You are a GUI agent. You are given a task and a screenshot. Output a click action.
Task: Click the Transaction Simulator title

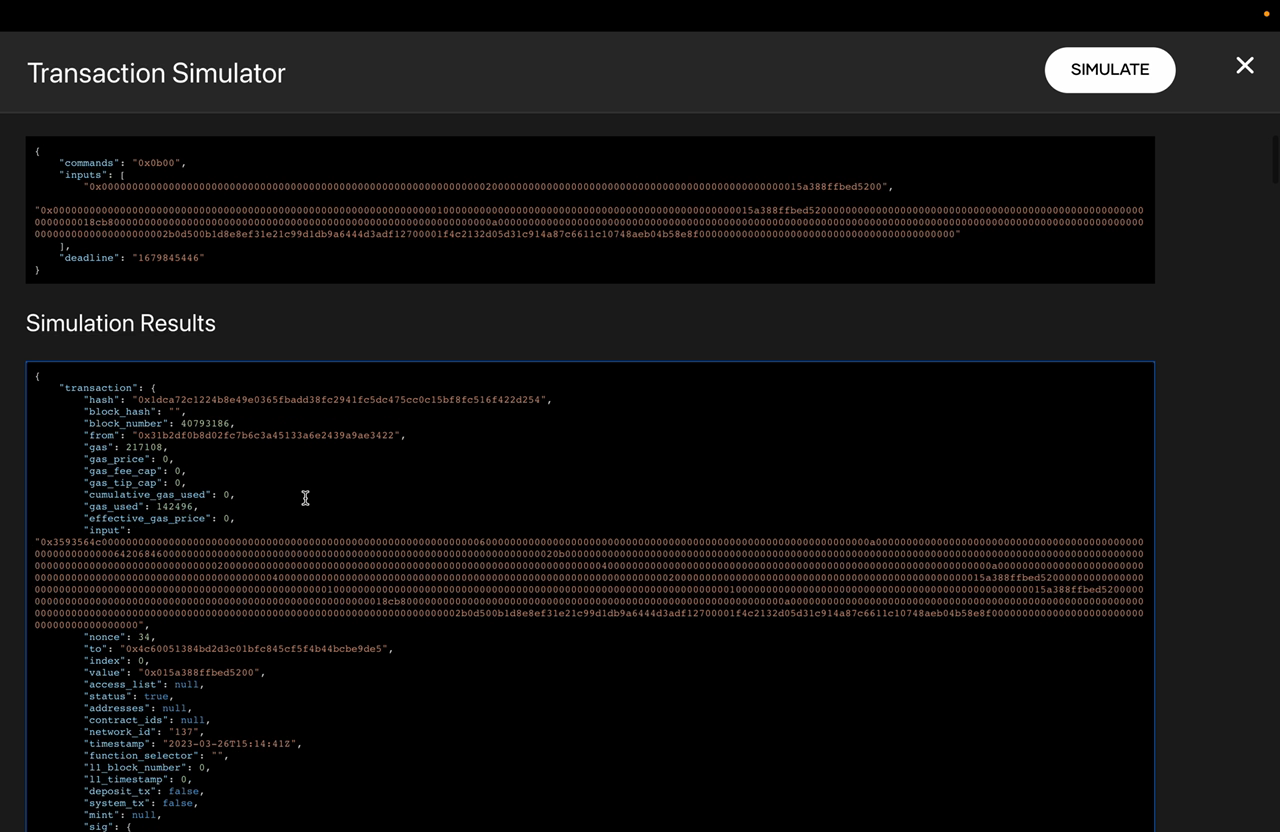tap(156, 73)
